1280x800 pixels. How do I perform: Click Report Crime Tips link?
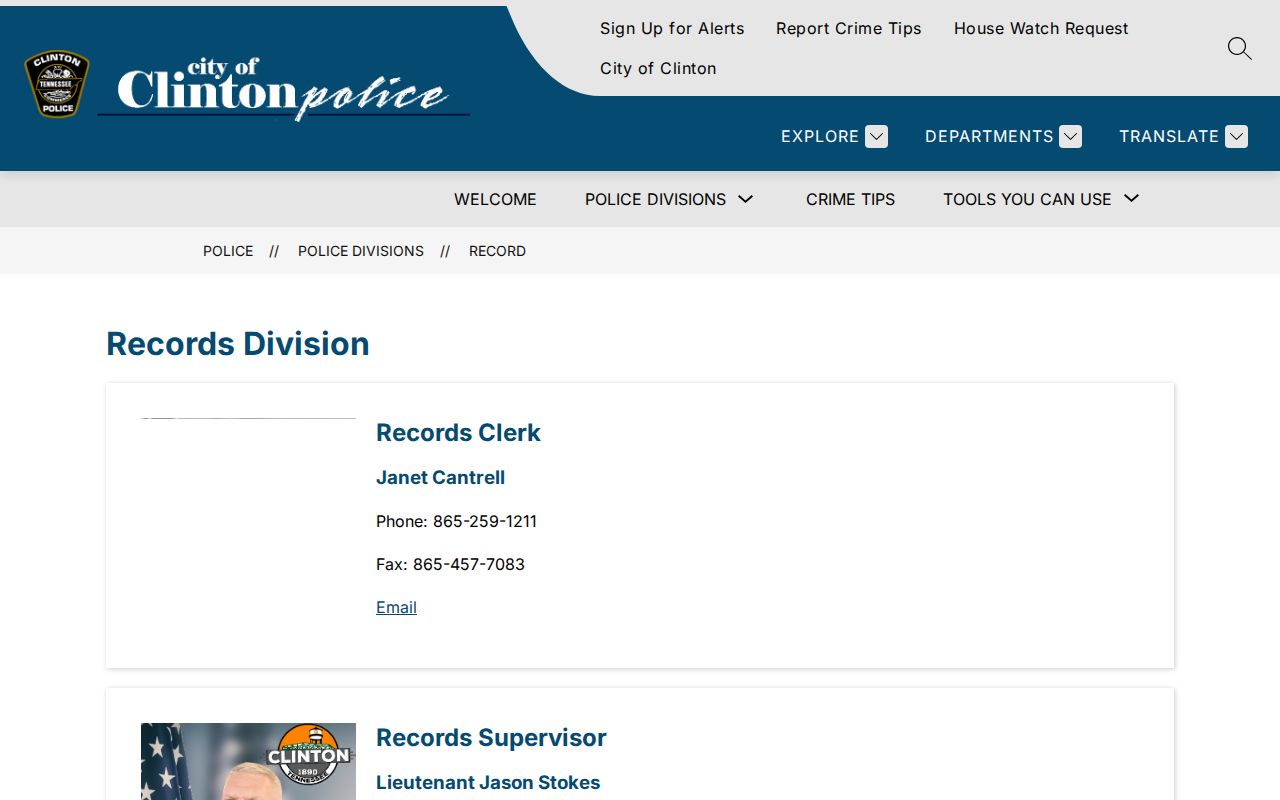click(849, 28)
